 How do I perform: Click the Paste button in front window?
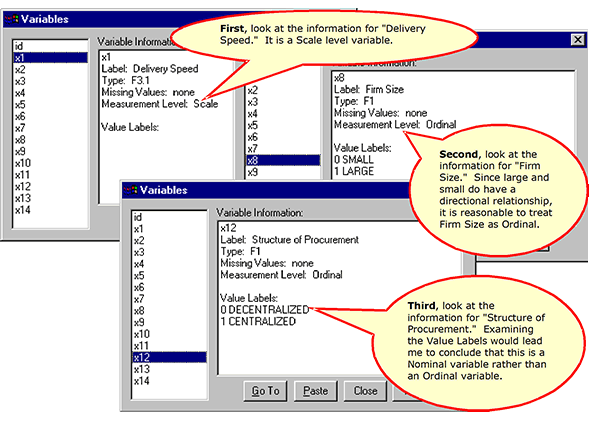click(316, 391)
